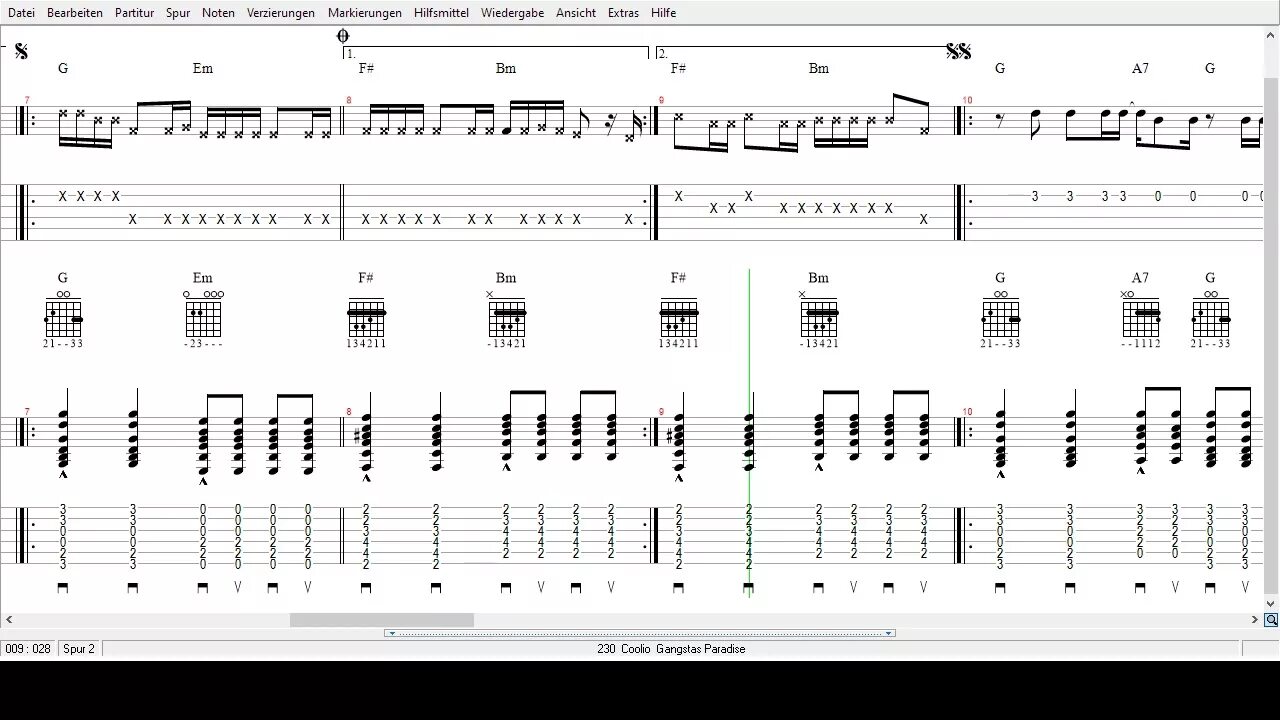This screenshot has width=1280, height=720.
Task: Open the Noten menu
Action: 218,13
